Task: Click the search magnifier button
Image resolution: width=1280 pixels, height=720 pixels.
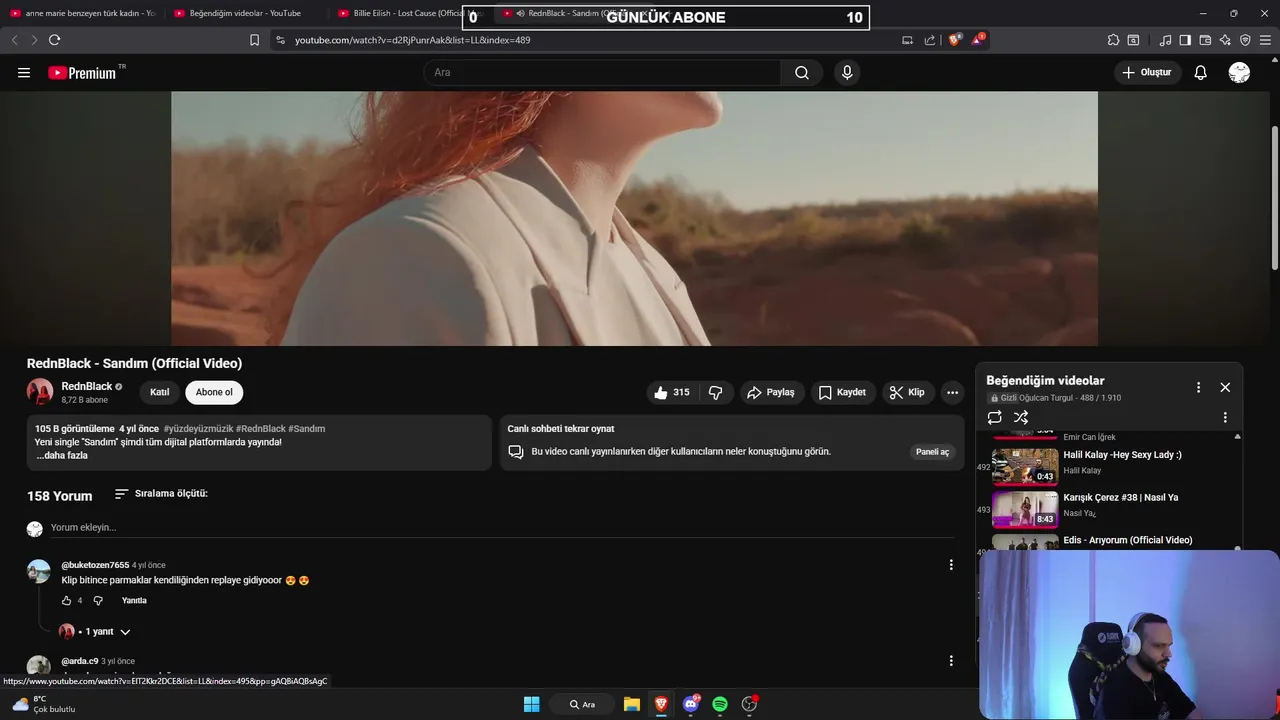Action: click(x=802, y=73)
